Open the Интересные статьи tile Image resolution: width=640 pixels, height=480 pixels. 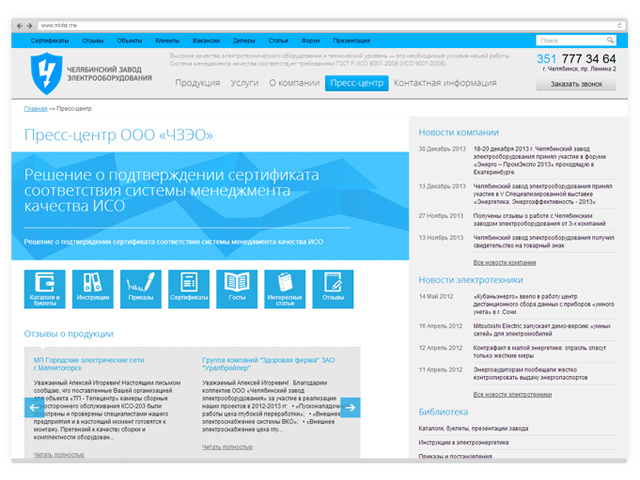(285, 289)
